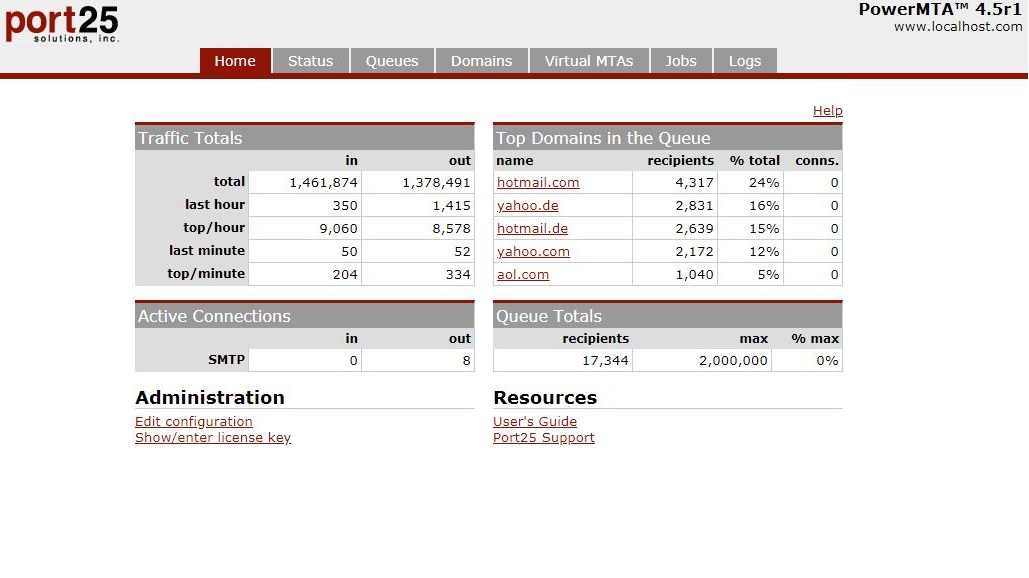Click Edit configuration link
1029x578 pixels.
tap(194, 421)
